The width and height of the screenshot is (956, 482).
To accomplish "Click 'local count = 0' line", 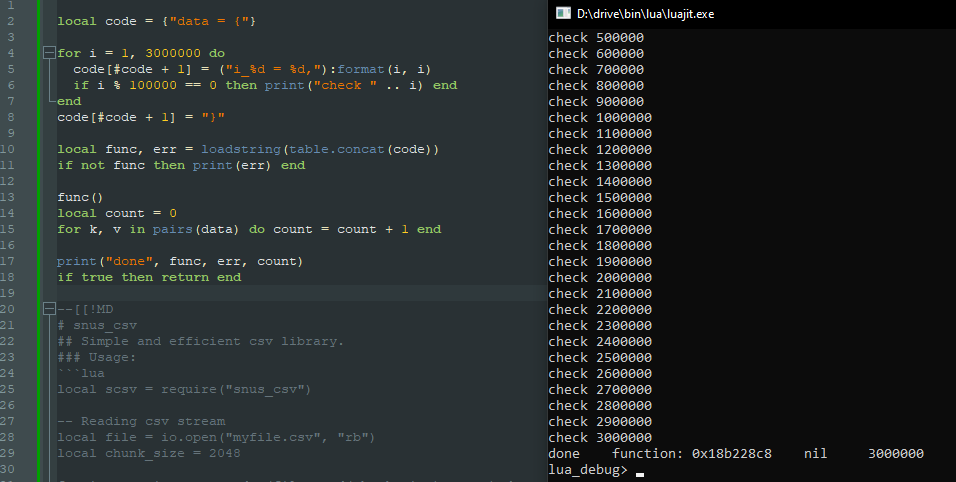I will pos(117,213).
